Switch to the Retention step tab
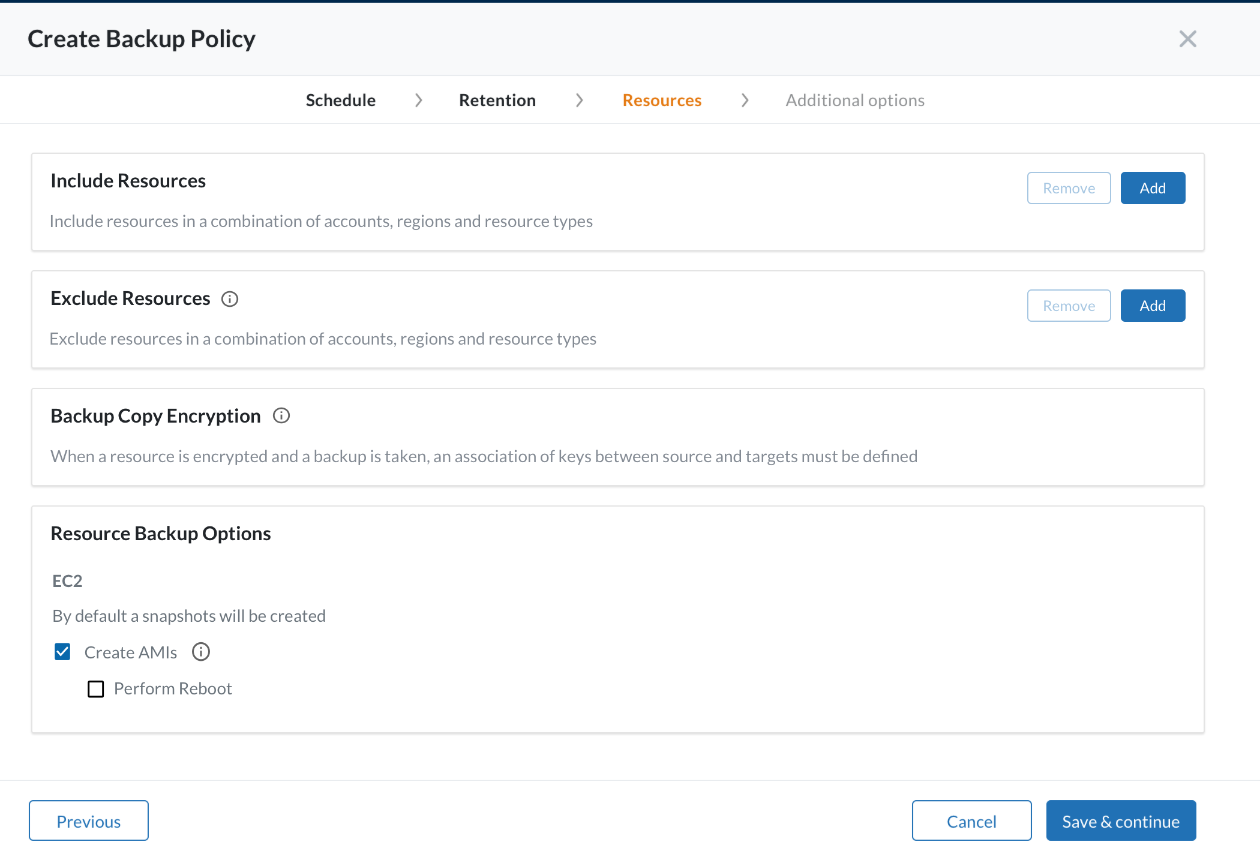 (x=497, y=100)
